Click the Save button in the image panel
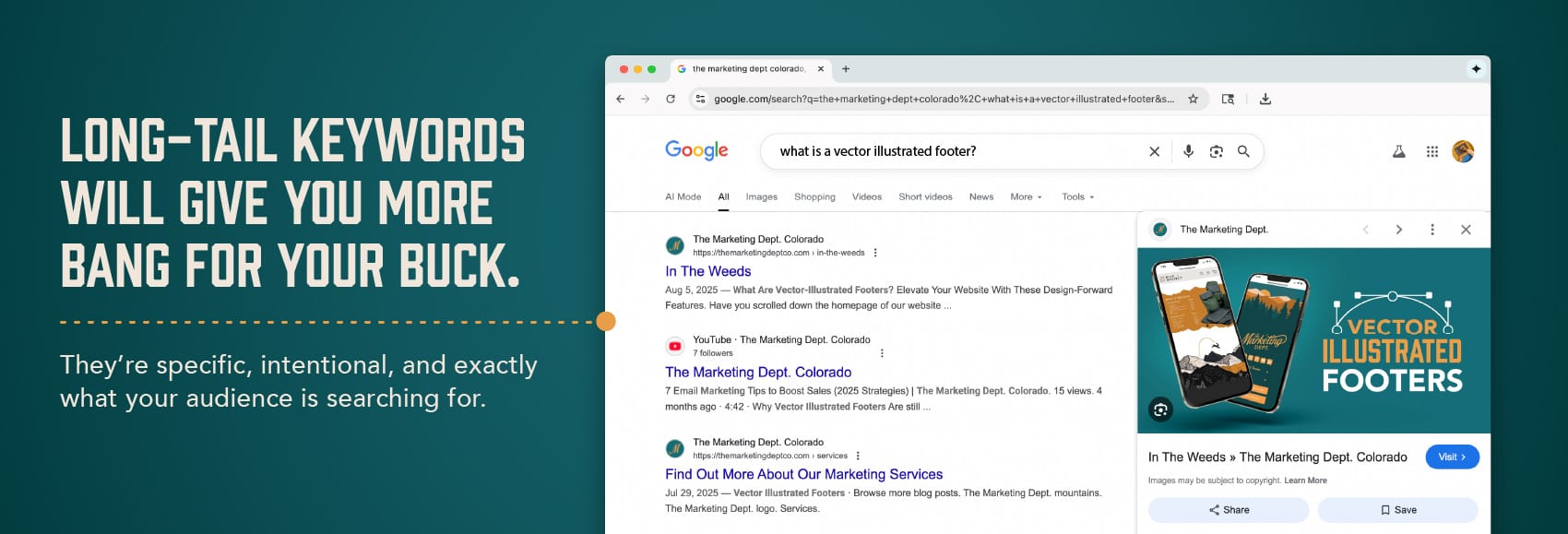 point(1397,510)
